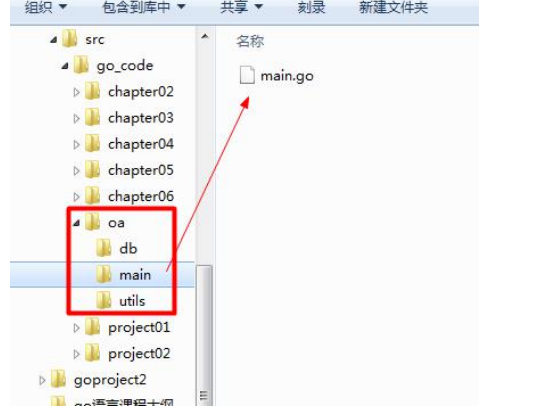The image size is (538, 415).
Task: Click the tree scrollbar up arrow
Action: [x=205, y=36]
